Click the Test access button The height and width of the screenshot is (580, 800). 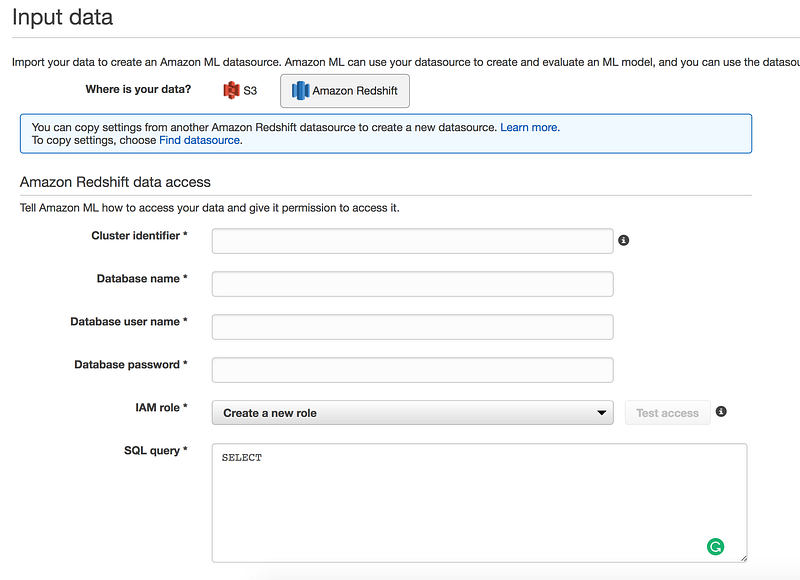click(x=667, y=413)
